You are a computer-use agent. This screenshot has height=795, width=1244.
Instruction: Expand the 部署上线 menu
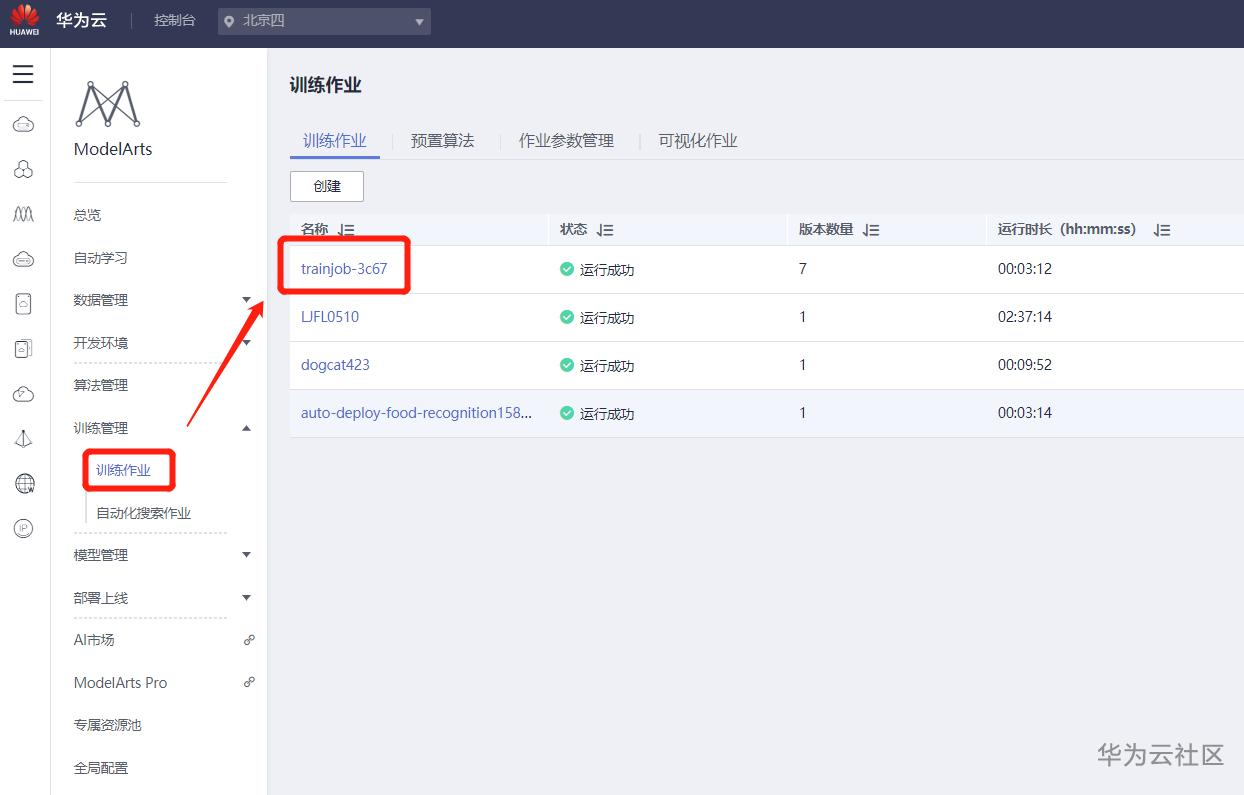(246, 598)
